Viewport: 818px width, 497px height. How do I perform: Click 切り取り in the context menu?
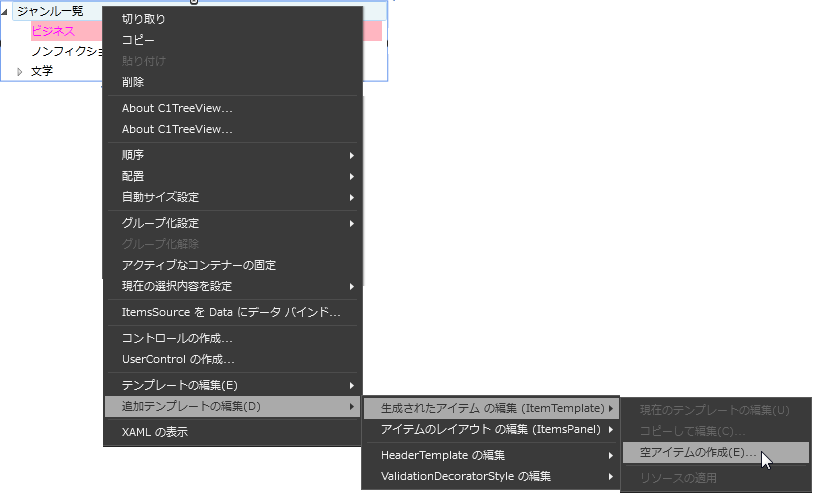144,19
